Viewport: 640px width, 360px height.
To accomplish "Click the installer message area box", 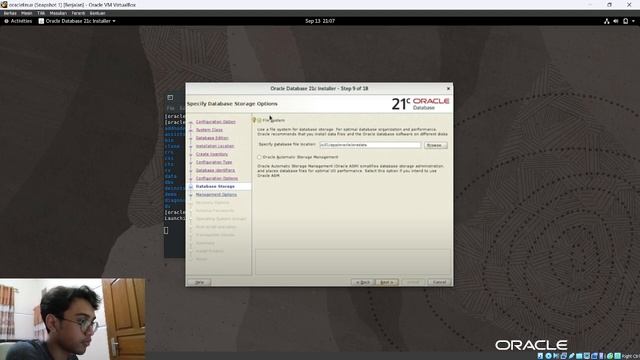I will [353, 262].
